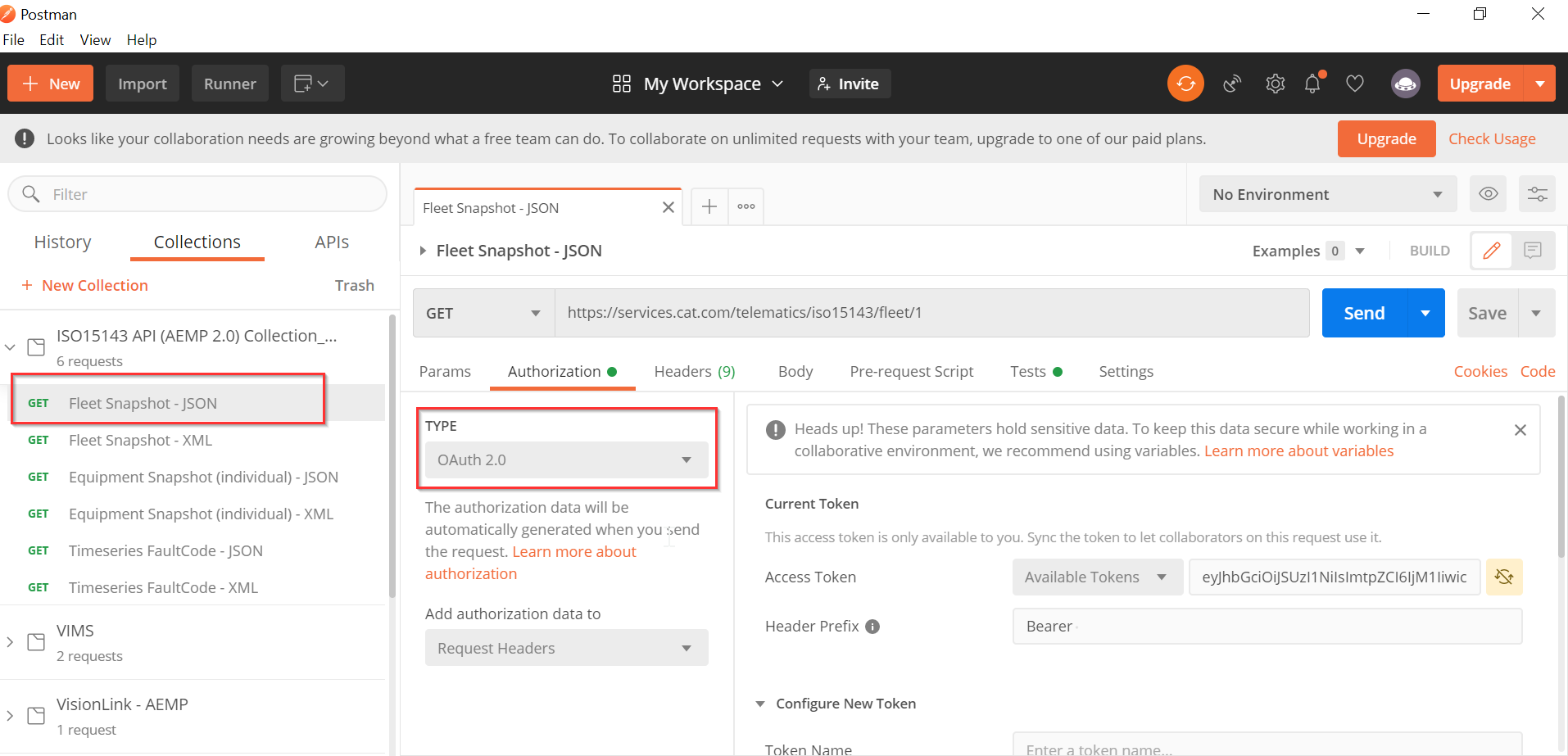The height and width of the screenshot is (756, 1568).
Task: Open the Edit menu
Action: [x=52, y=39]
